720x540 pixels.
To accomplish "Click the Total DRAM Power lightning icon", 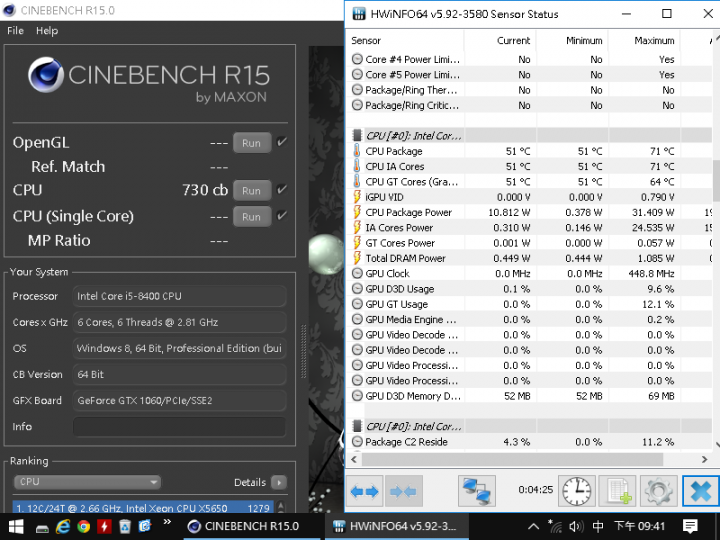I will click(x=357, y=258).
